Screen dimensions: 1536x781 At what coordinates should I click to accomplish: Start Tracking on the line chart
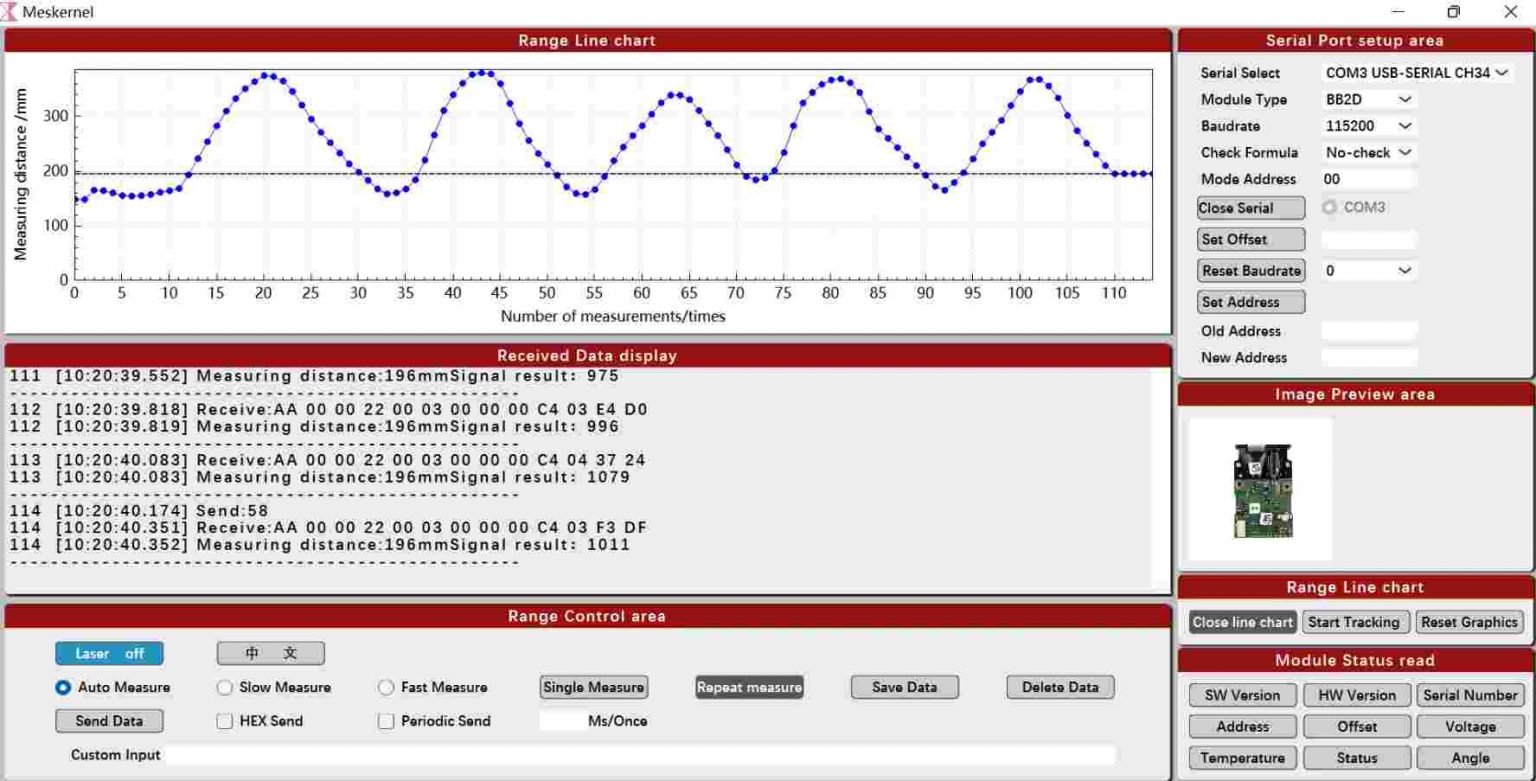point(1355,621)
